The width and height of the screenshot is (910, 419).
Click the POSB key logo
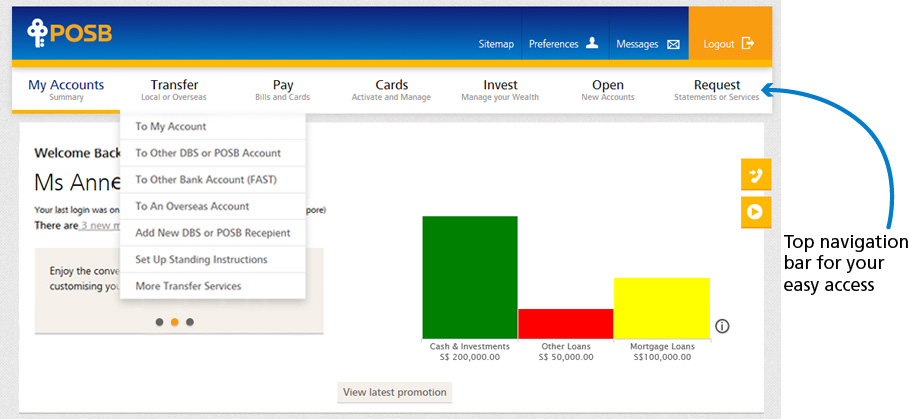[x=37, y=34]
